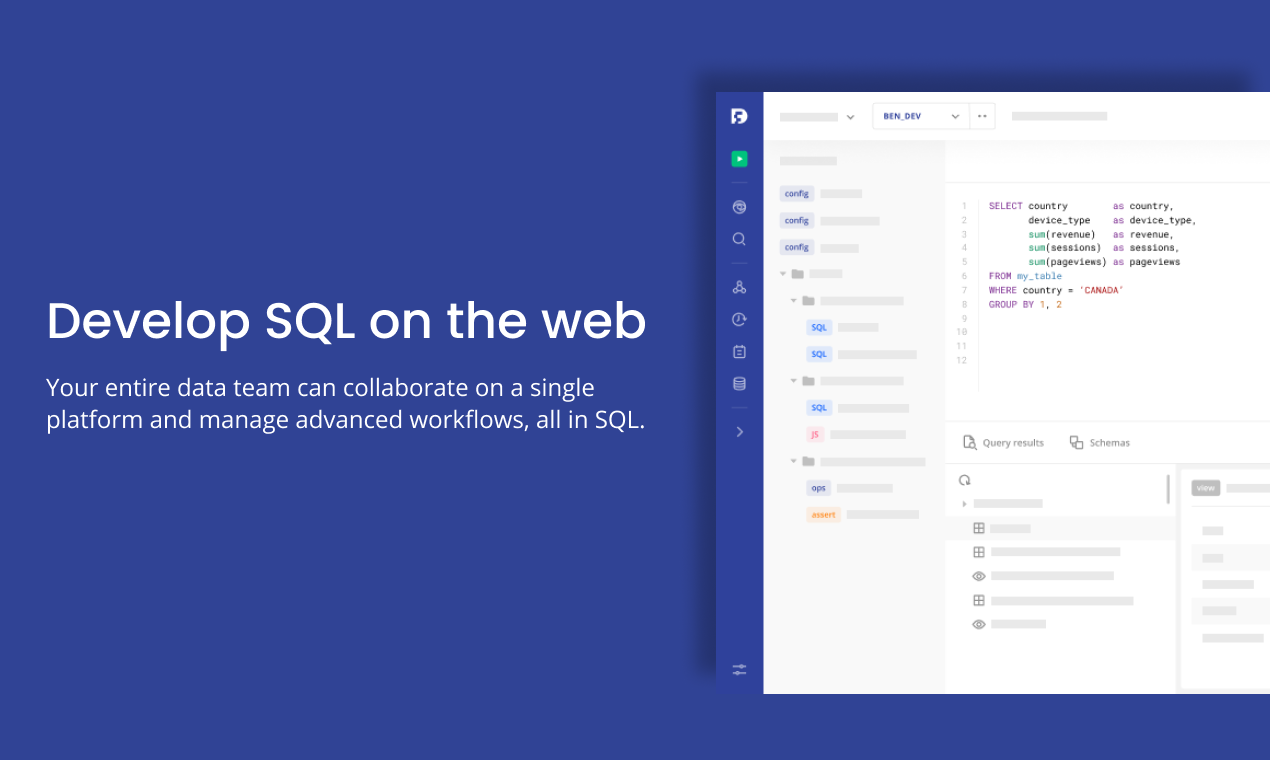Click the top-level folder icon in tree

click(797, 273)
